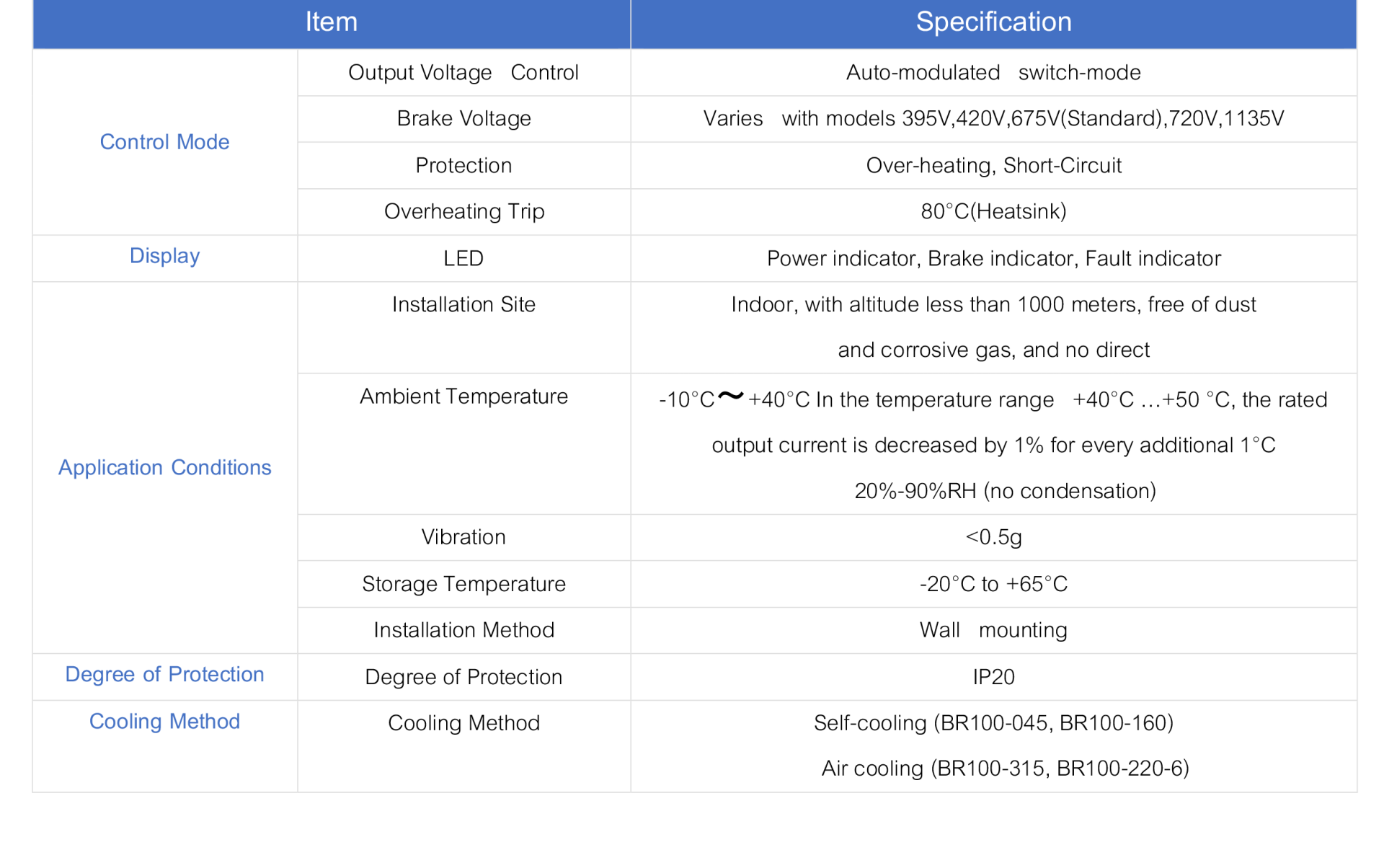Screen dimensions: 1384x868
Task: Select the Auto-modulated switch-mode text
Action: pos(993,72)
